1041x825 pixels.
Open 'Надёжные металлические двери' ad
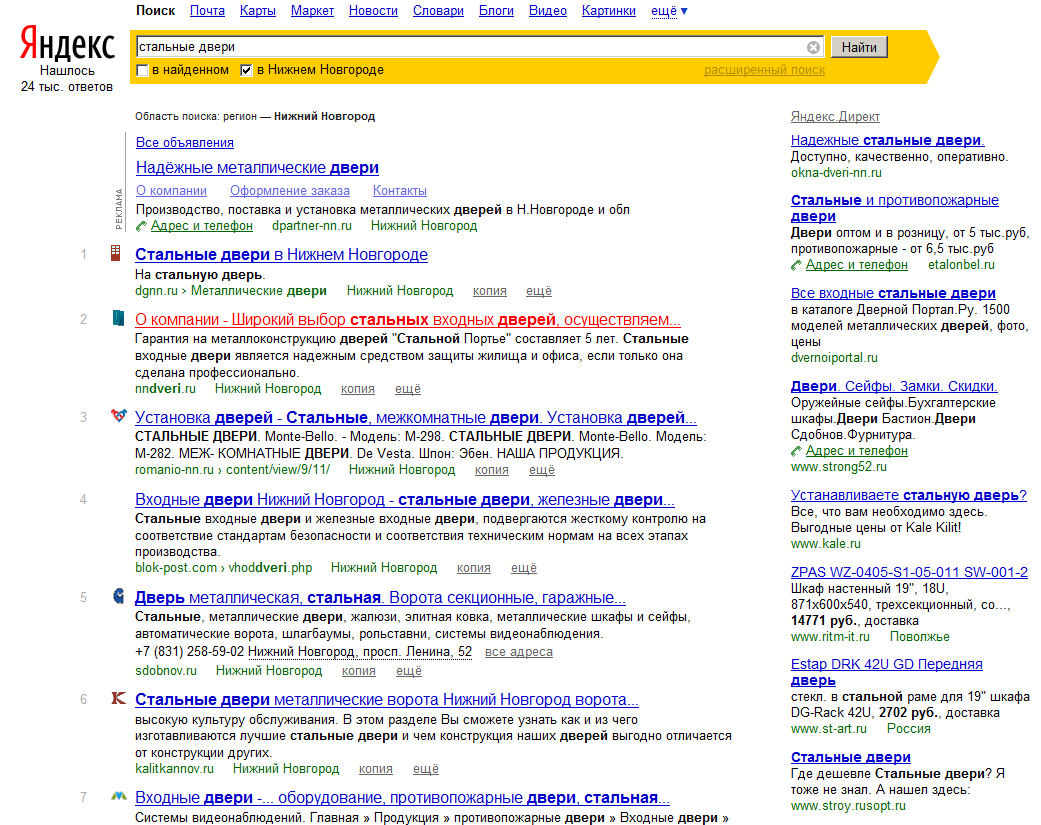[x=258, y=168]
